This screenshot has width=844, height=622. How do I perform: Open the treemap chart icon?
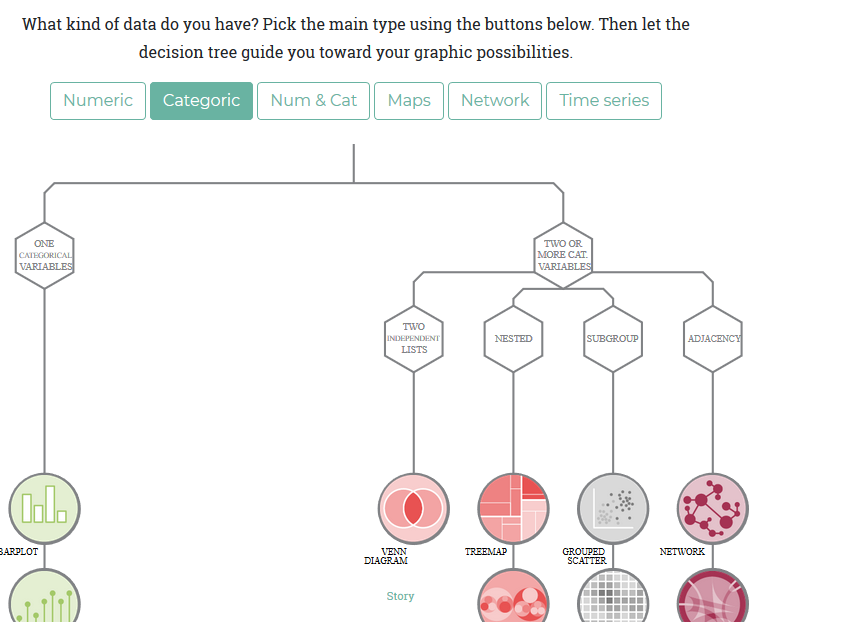click(x=513, y=508)
